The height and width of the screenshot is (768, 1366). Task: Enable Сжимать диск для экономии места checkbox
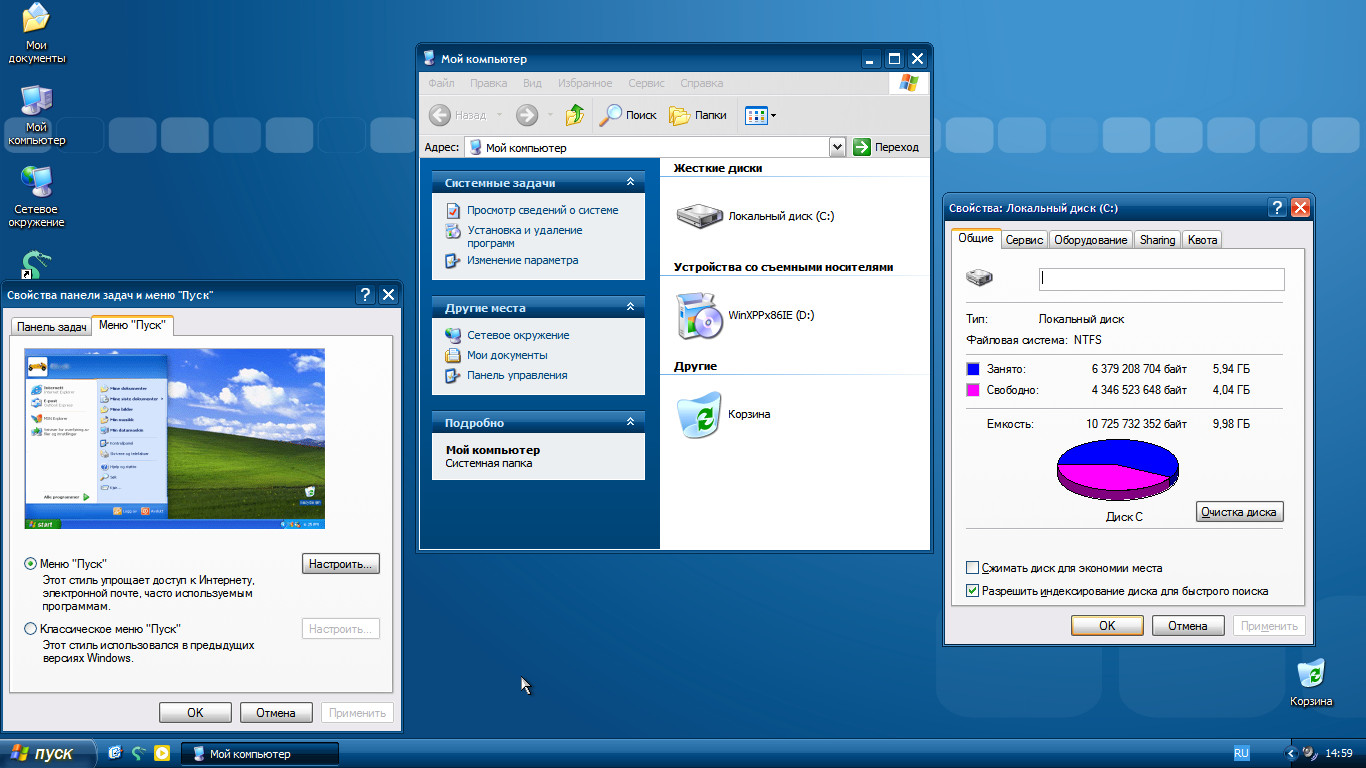[972, 568]
